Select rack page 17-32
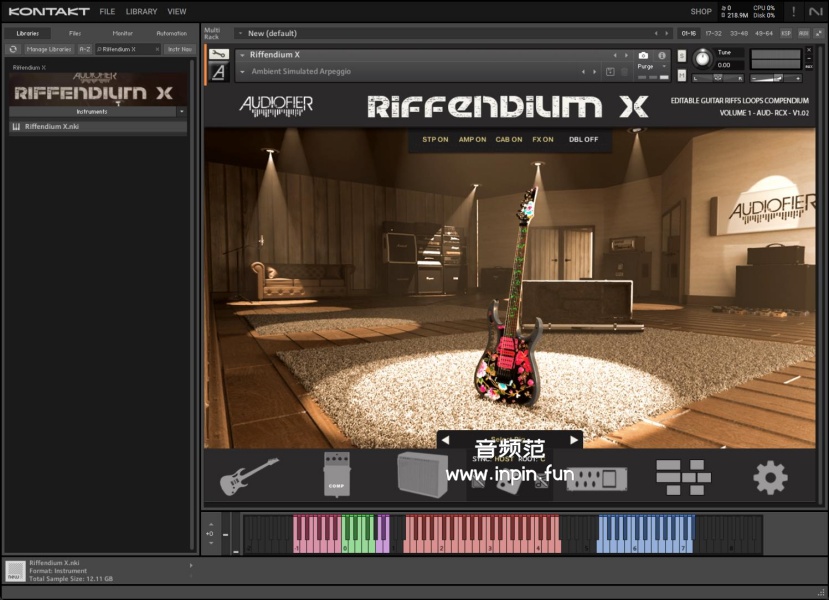 [713, 33]
